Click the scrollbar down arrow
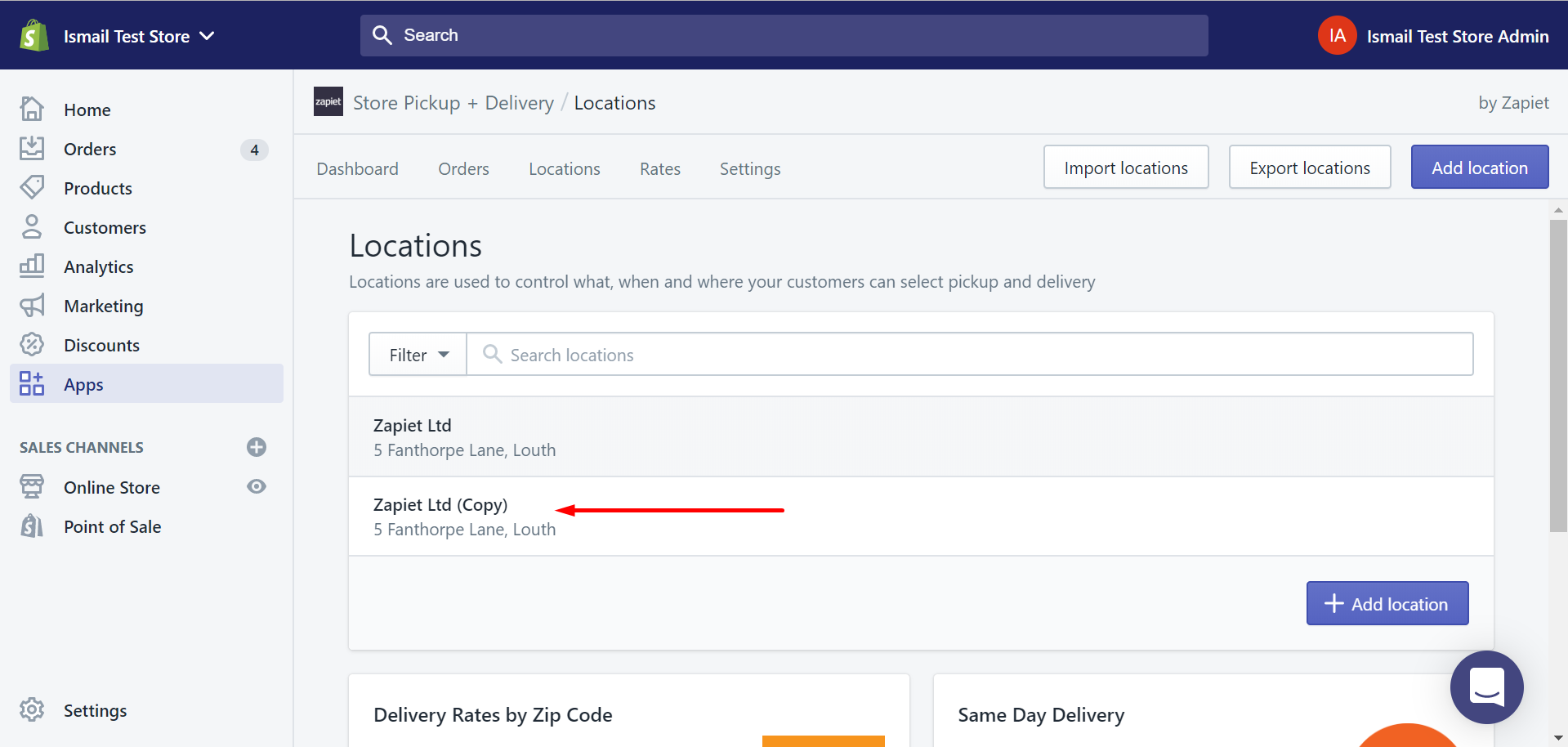 (x=1558, y=738)
